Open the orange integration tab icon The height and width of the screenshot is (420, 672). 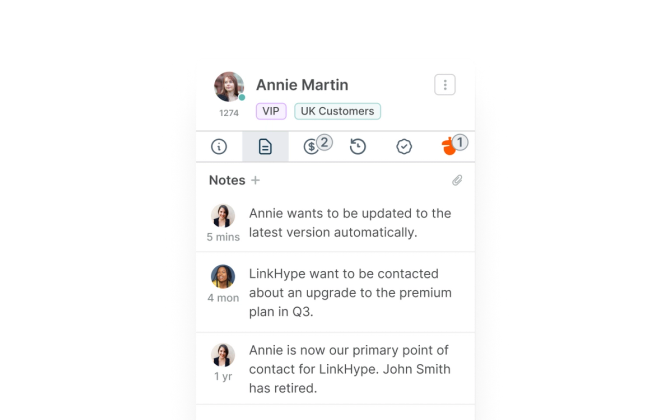[449, 147]
